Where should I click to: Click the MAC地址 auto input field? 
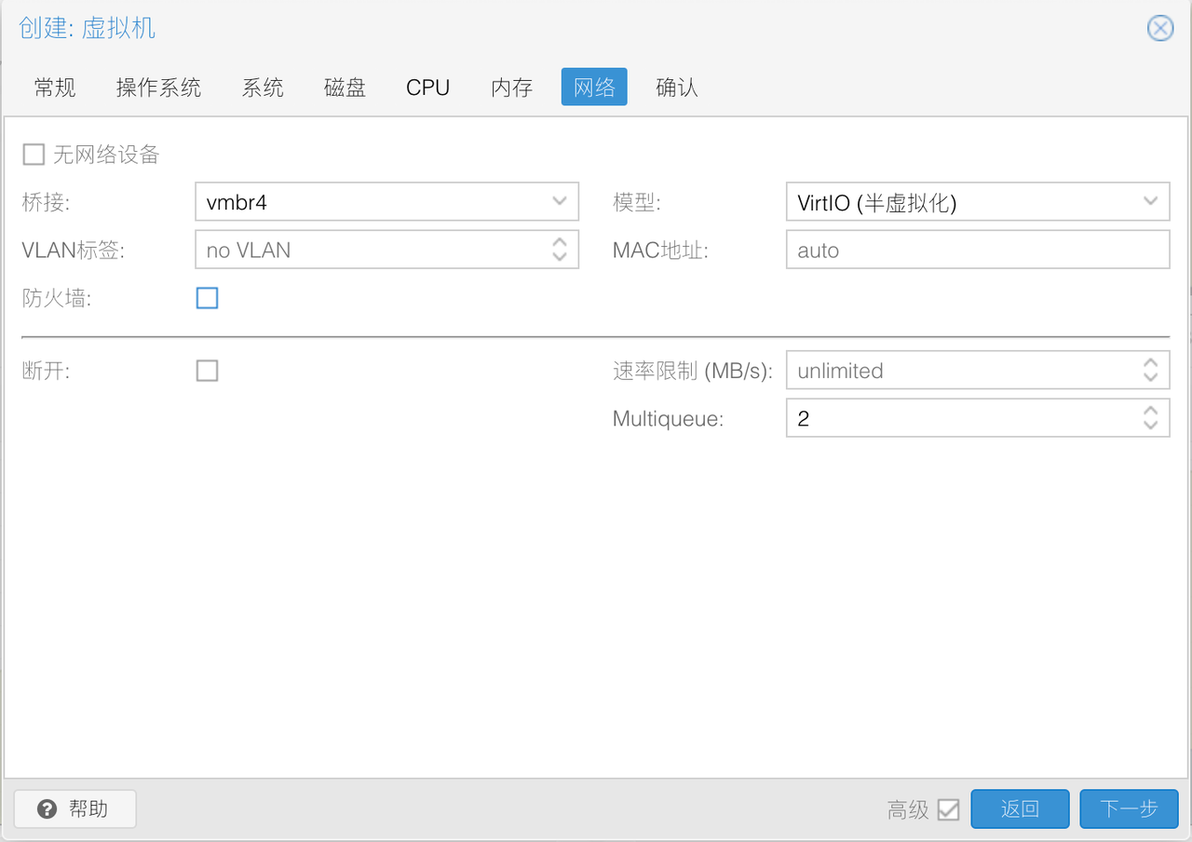click(x=978, y=249)
